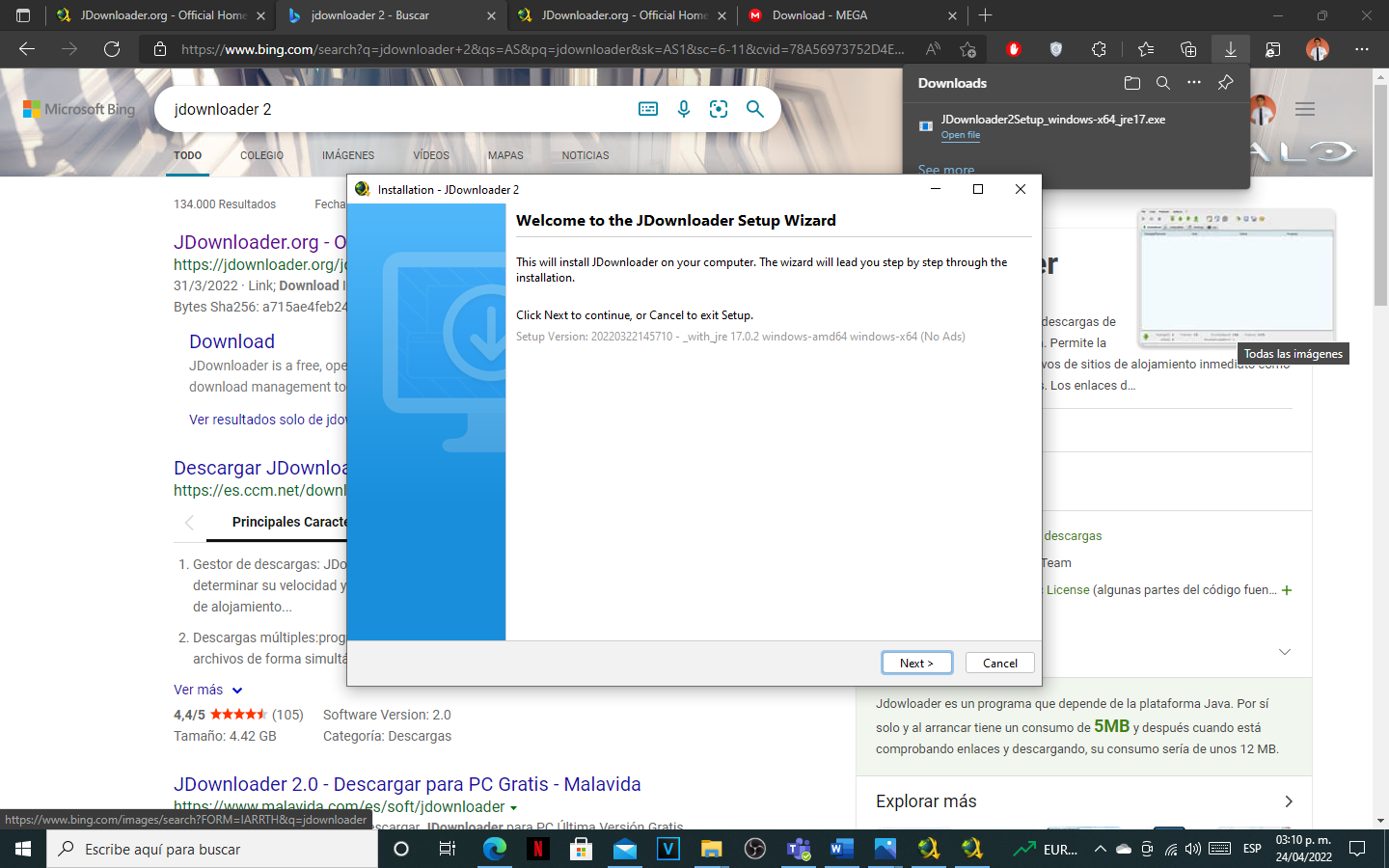
Task: Click the browser address bar
Action: coord(542,49)
